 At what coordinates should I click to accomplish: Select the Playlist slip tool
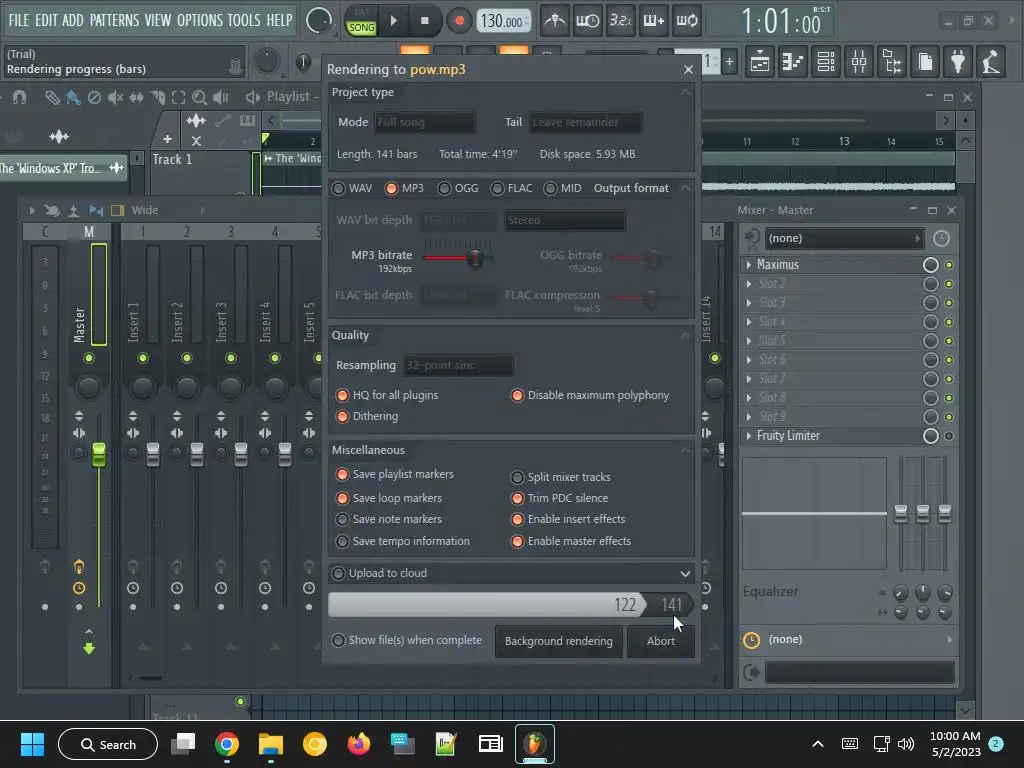[136, 97]
